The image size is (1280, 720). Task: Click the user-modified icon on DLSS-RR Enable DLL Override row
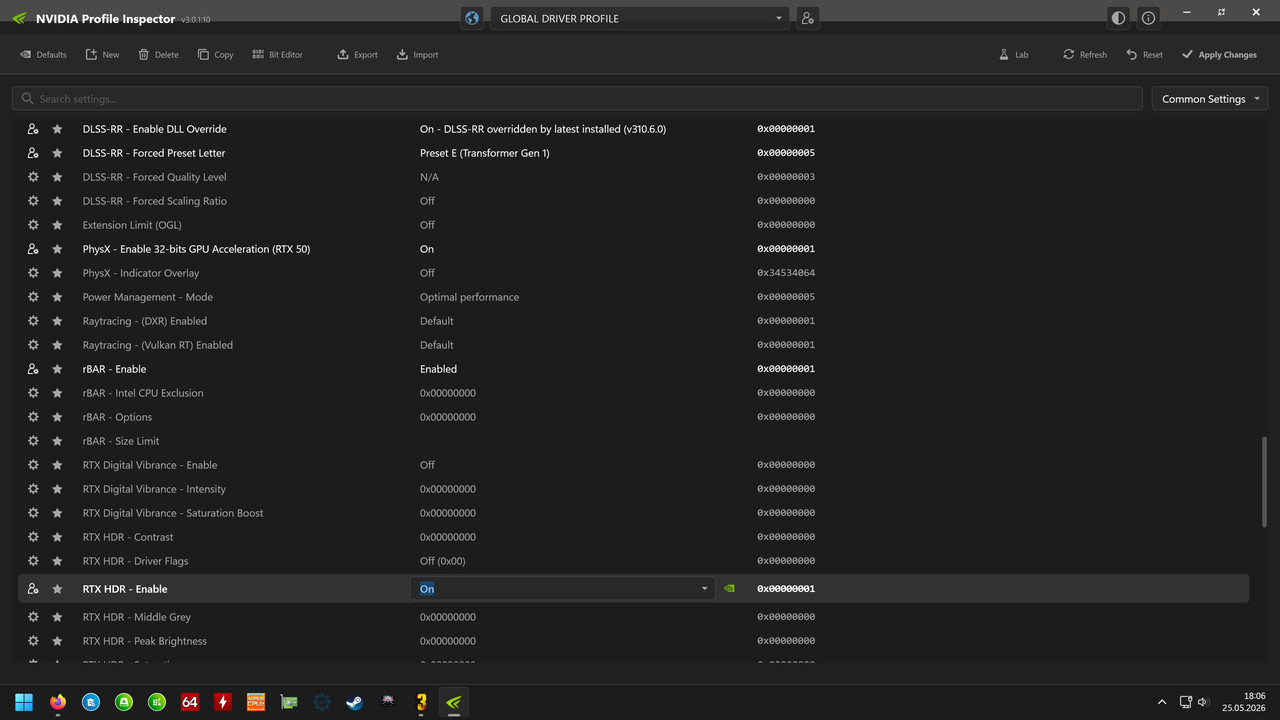click(33, 129)
